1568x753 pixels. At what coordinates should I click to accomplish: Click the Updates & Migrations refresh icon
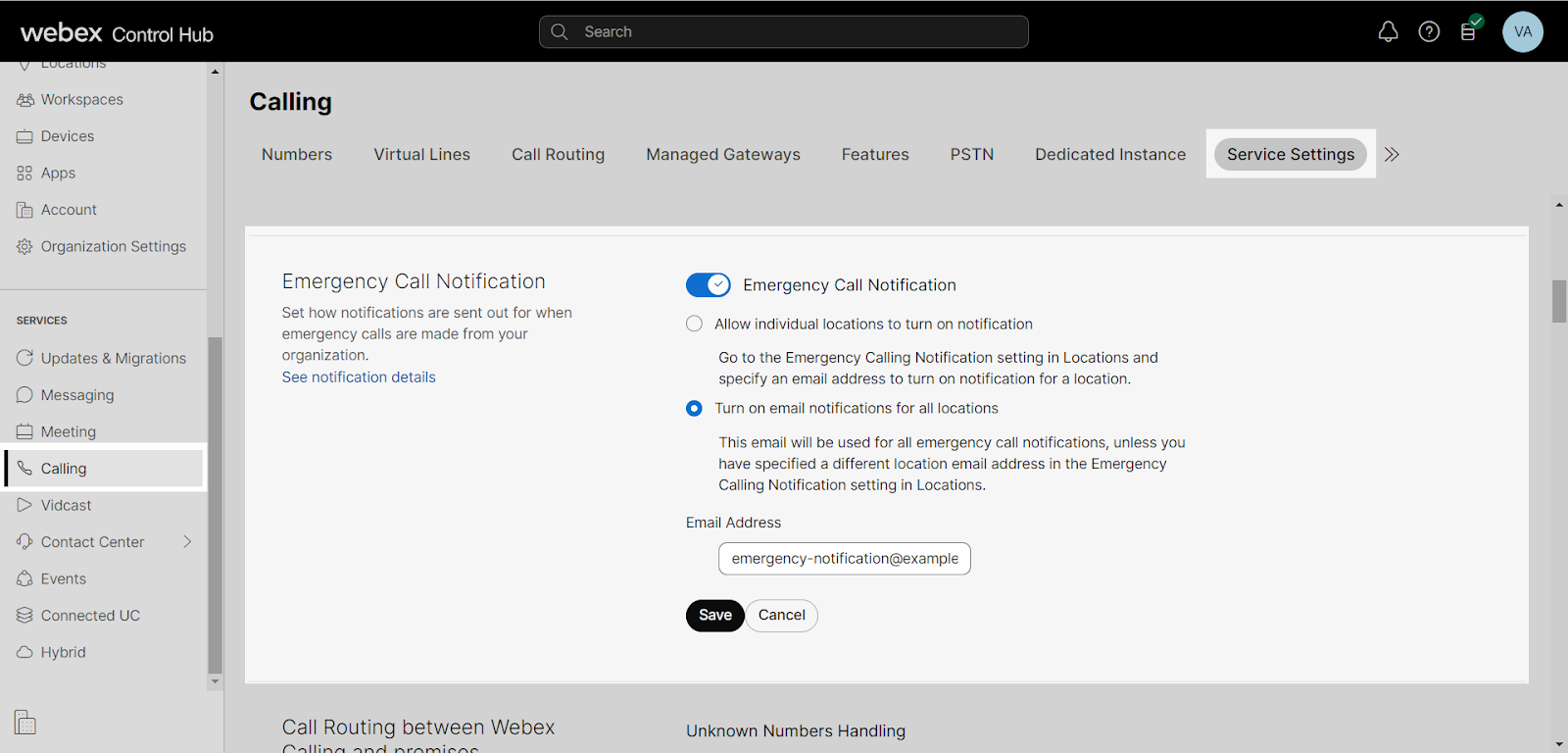24,359
